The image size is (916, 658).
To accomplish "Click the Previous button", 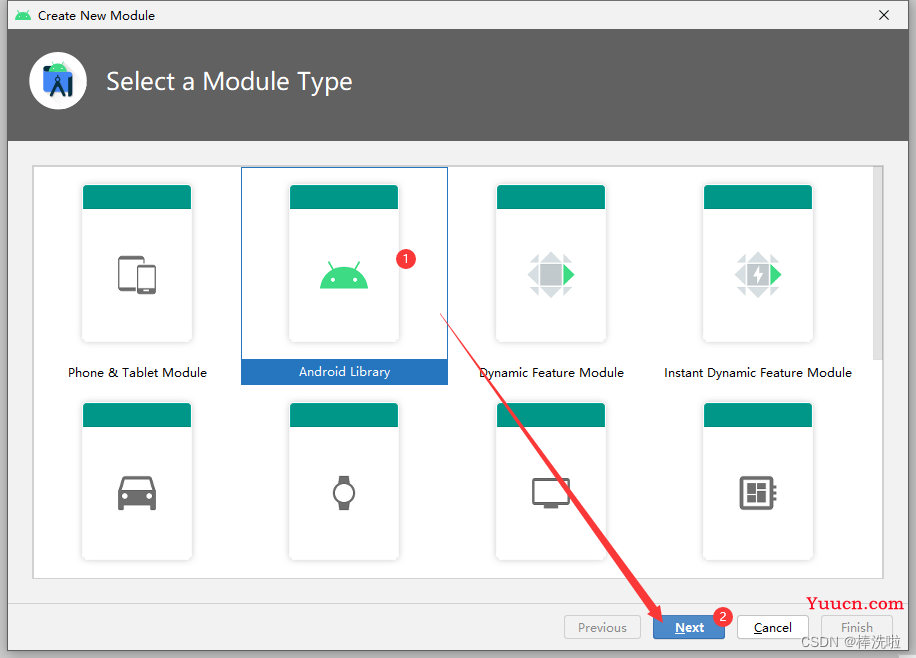I will [x=602, y=627].
